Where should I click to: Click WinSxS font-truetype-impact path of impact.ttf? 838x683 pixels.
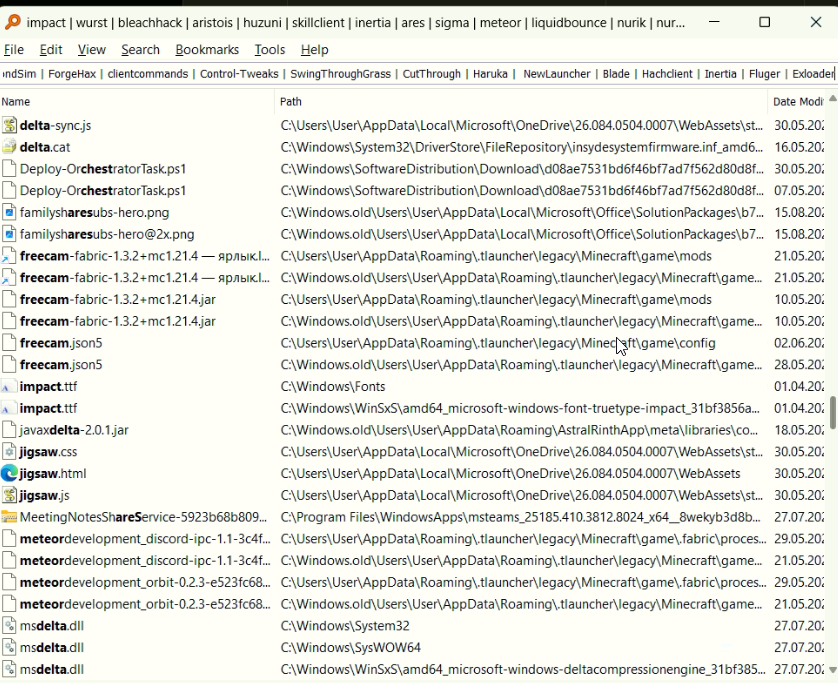click(x=520, y=408)
